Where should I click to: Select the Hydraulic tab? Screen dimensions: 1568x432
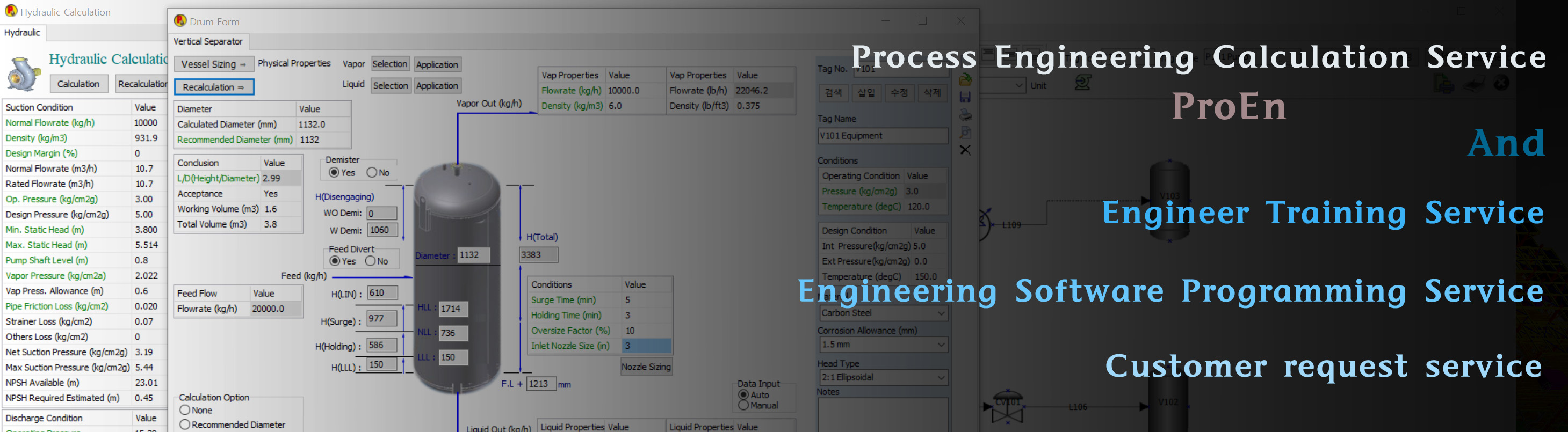click(x=22, y=33)
